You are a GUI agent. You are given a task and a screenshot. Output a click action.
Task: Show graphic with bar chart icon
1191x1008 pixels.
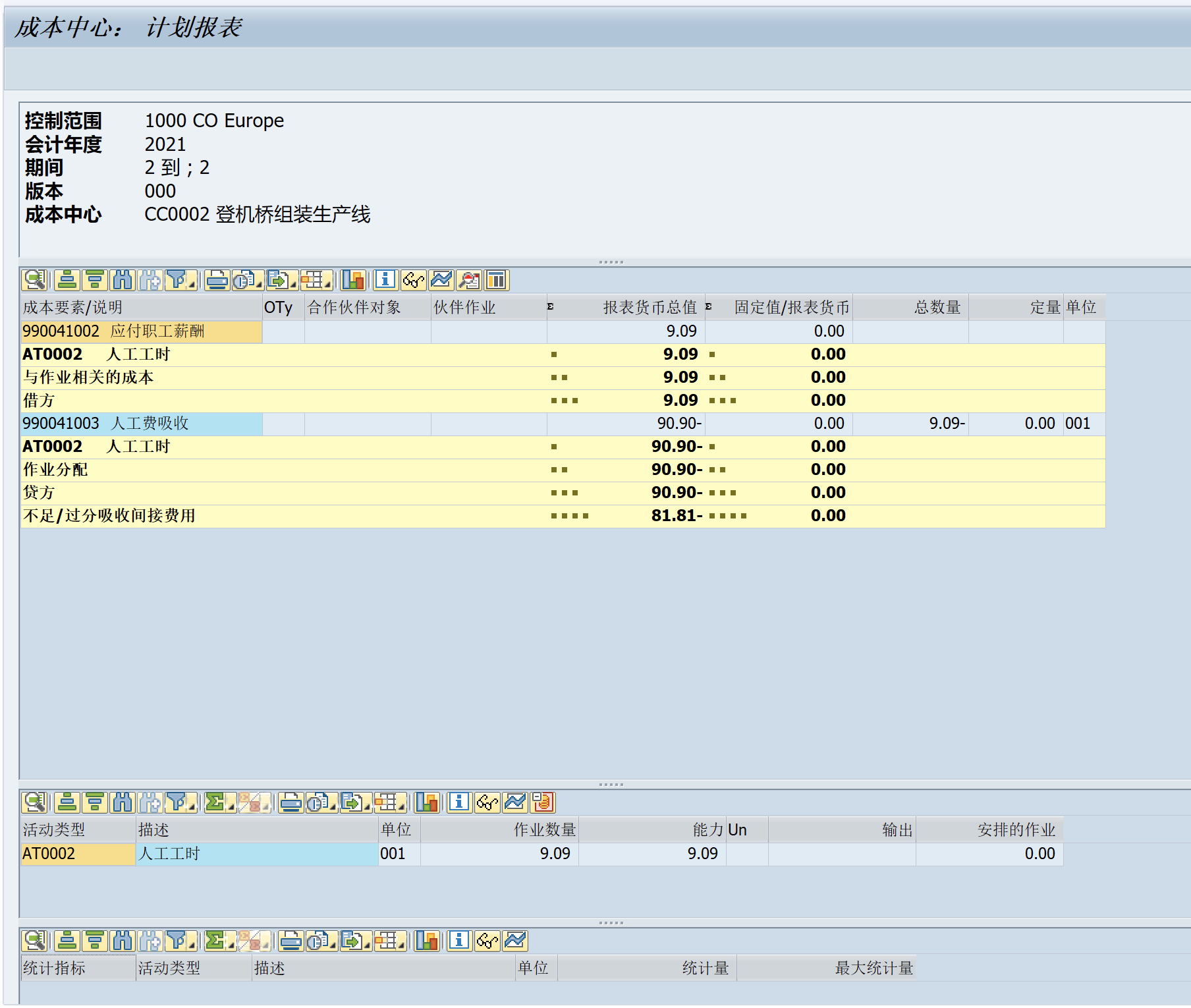click(x=353, y=280)
